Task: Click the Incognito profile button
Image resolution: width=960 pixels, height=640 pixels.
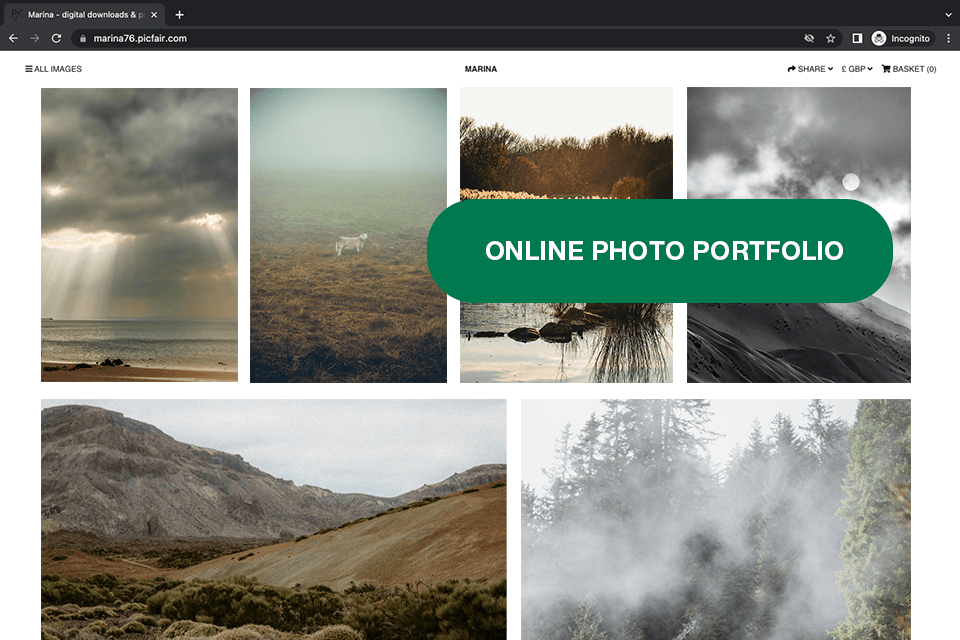Action: coord(902,38)
